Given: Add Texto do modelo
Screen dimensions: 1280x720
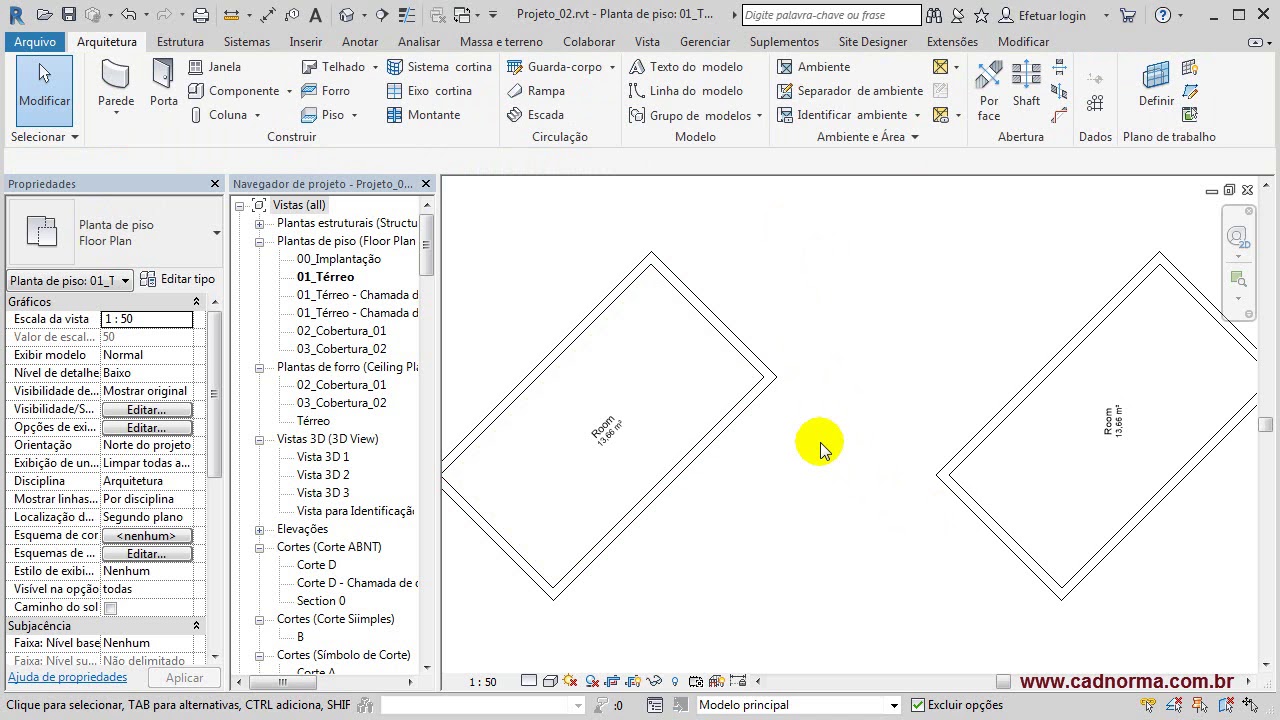Looking at the screenshot, I should (x=686, y=67).
